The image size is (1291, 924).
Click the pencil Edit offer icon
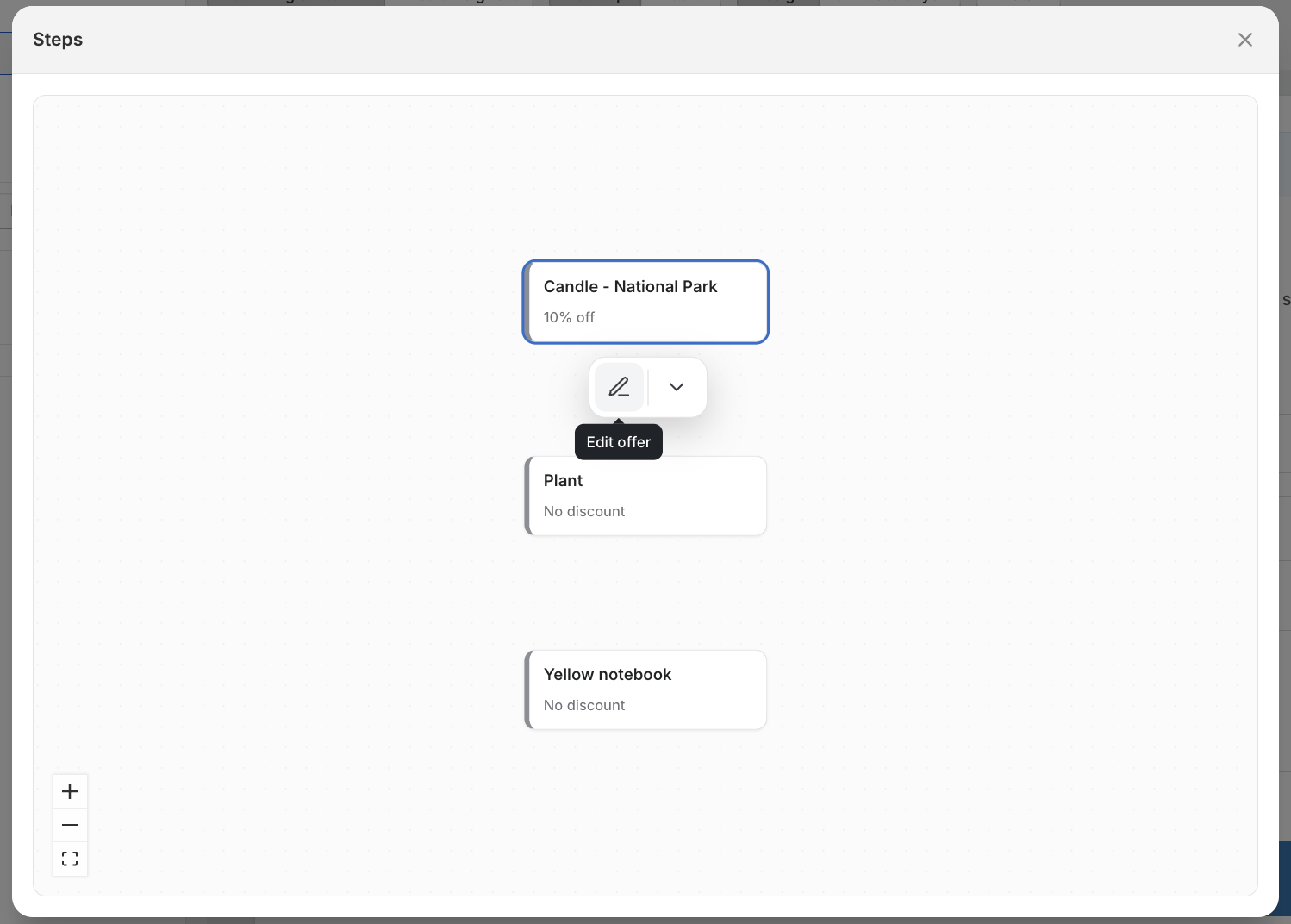click(619, 387)
